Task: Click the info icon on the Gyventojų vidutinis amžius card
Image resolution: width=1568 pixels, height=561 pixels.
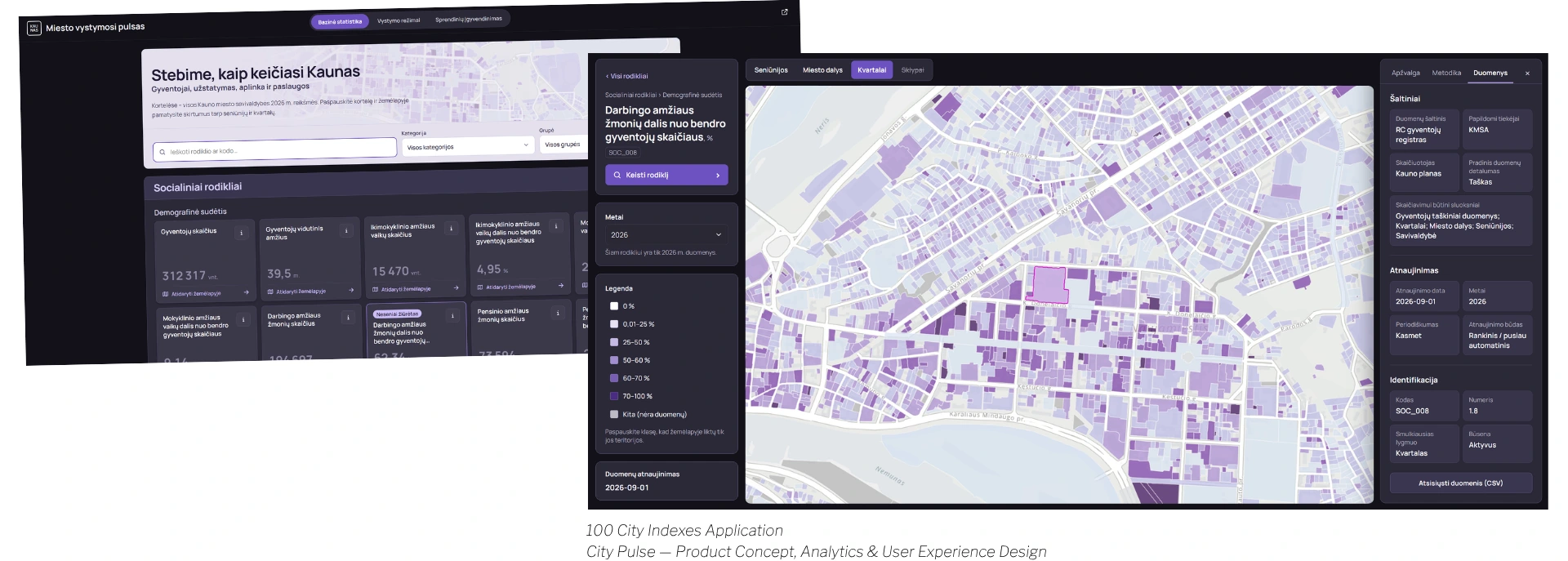Action: pyautogui.click(x=346, y=231)
